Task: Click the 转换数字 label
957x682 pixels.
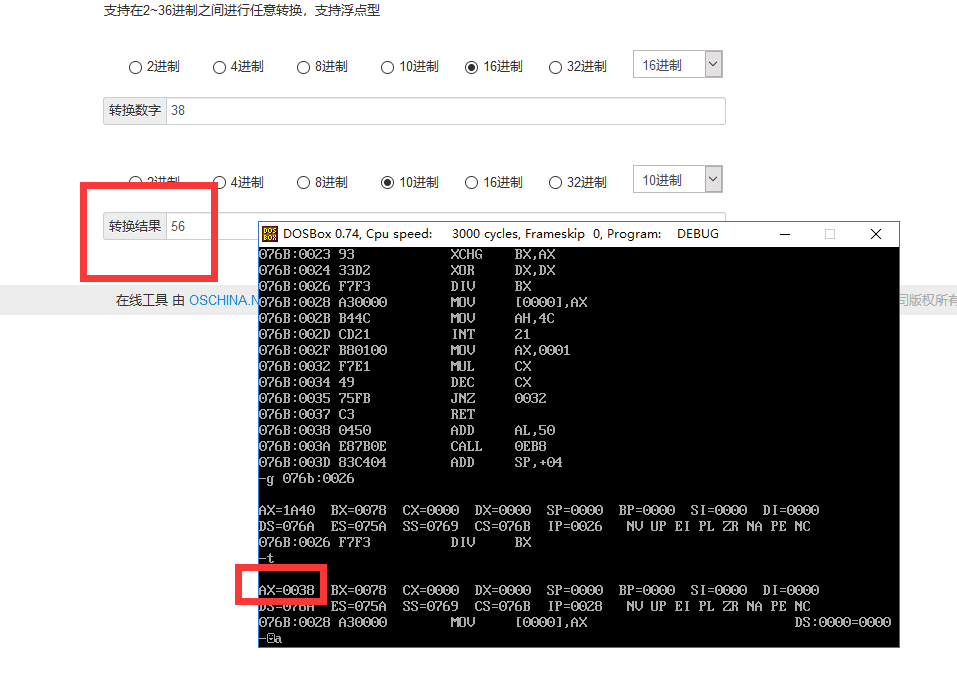Action: pyautogui.click(x=135, y=111)
